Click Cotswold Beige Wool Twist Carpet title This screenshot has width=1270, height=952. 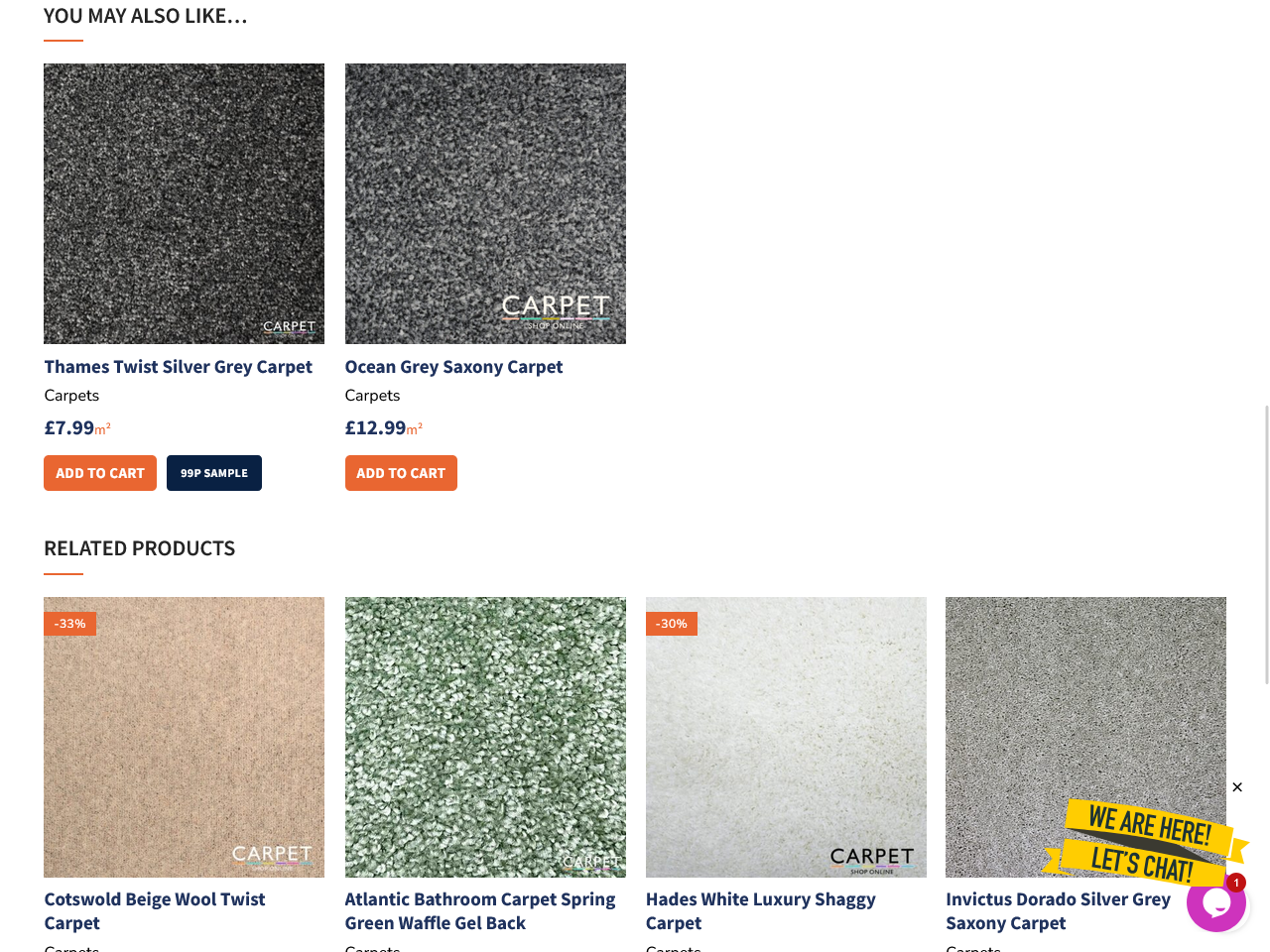click(x=155, y=911)
